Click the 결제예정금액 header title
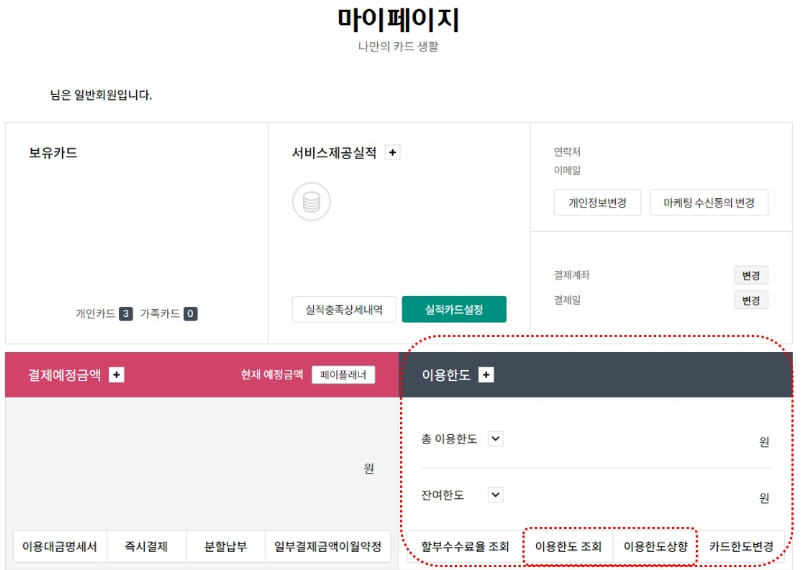 pos(64,375)
